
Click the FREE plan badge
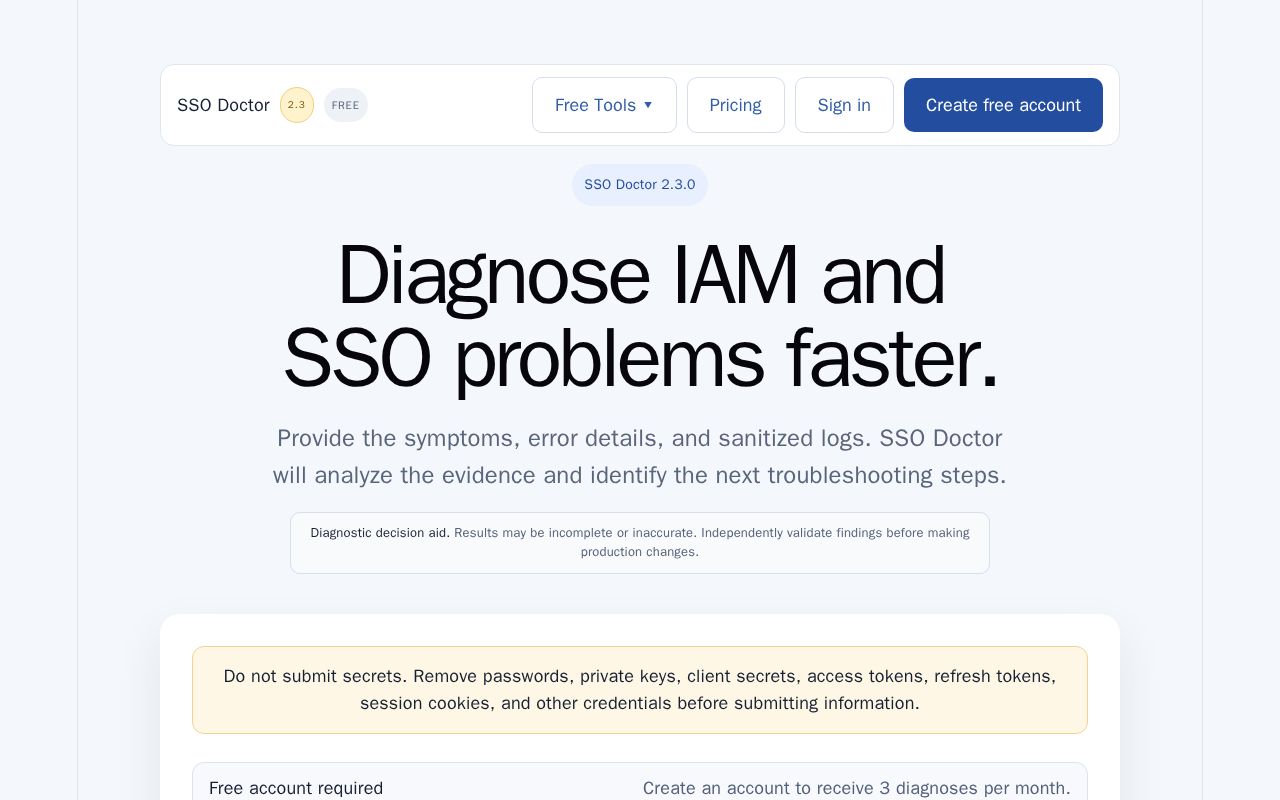pos(346,105)
